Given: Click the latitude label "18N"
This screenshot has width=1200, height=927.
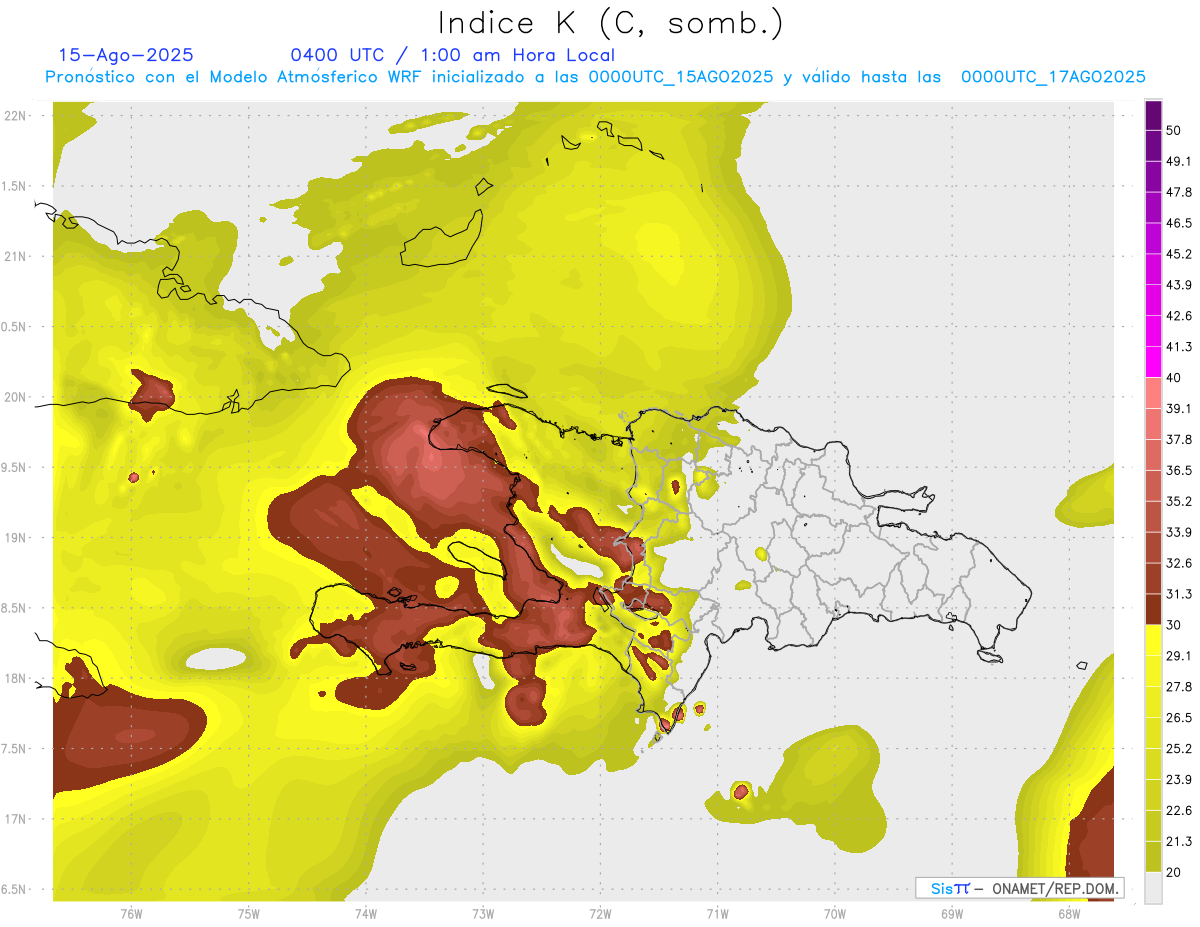Looking at the screenshot, I should click(16, 678).
